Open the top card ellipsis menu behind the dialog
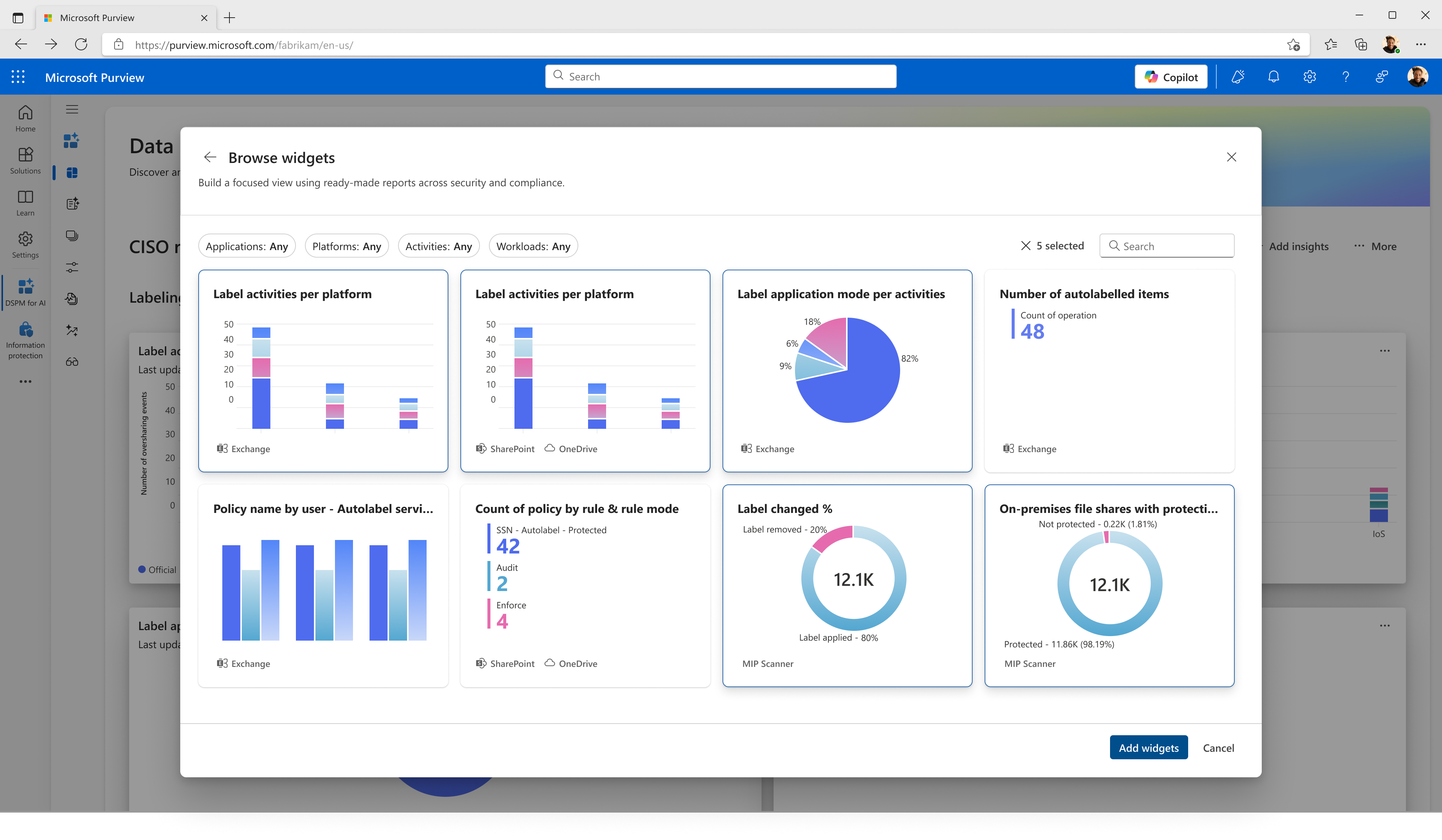The image size is (1442, 840). pyautogui.click(x=1385, y=351)
